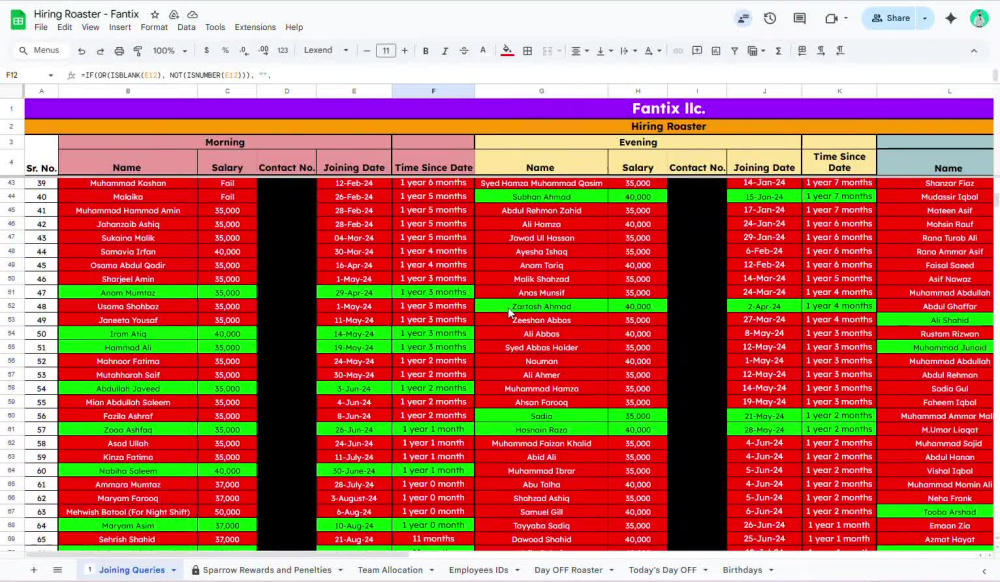Screen dimensions: 1000x582
Task: Switch to the Day OFF Roaster tab
Action: tap(568, 570)
